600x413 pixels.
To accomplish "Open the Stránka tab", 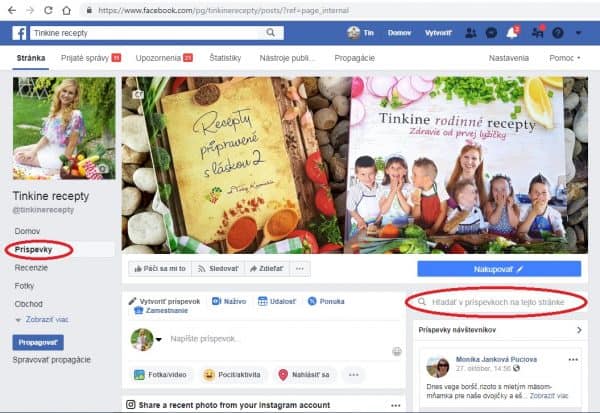I will (x=31, y=58).
